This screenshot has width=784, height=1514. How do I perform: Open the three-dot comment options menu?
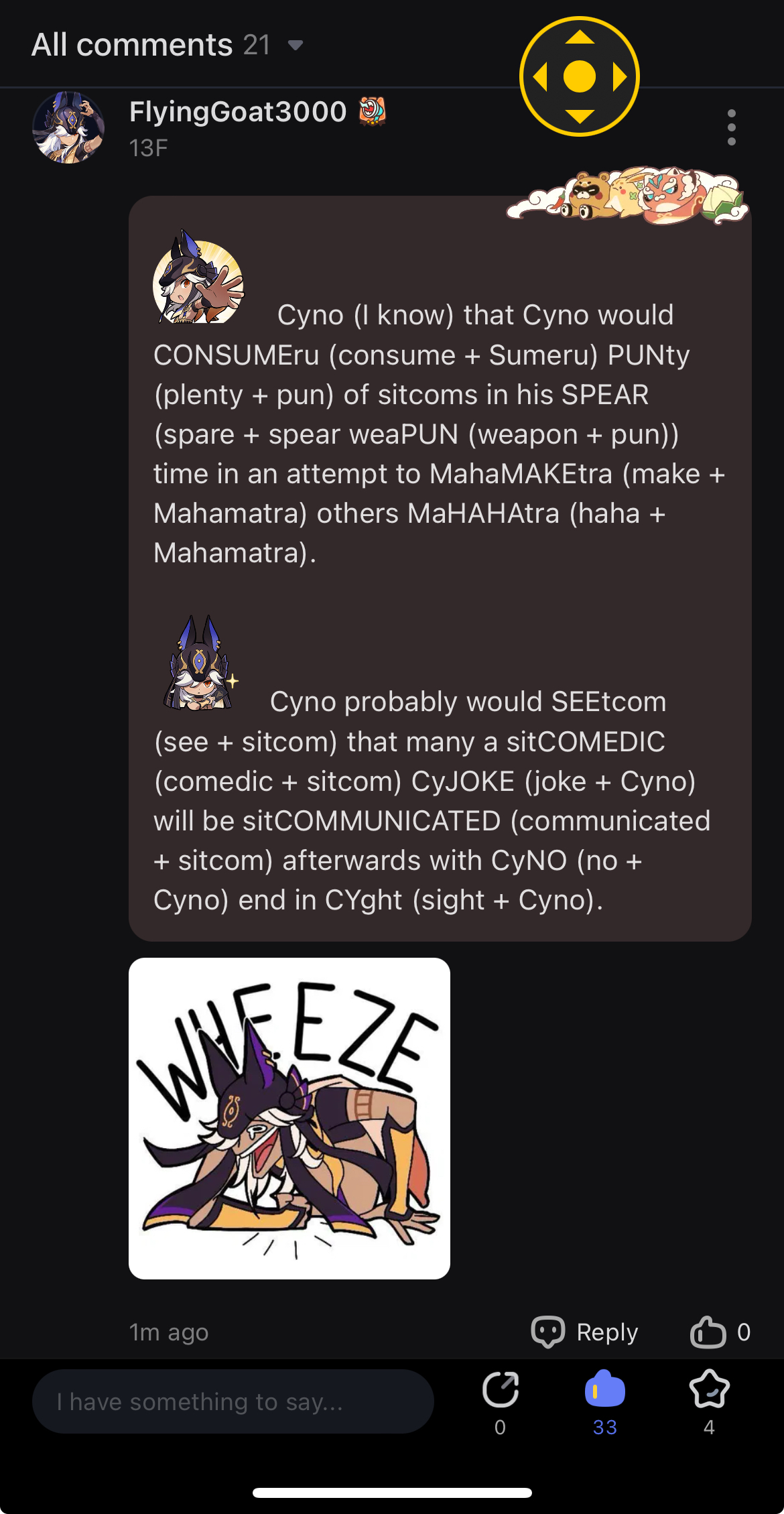pyautogui.click(x=731, y=127)
